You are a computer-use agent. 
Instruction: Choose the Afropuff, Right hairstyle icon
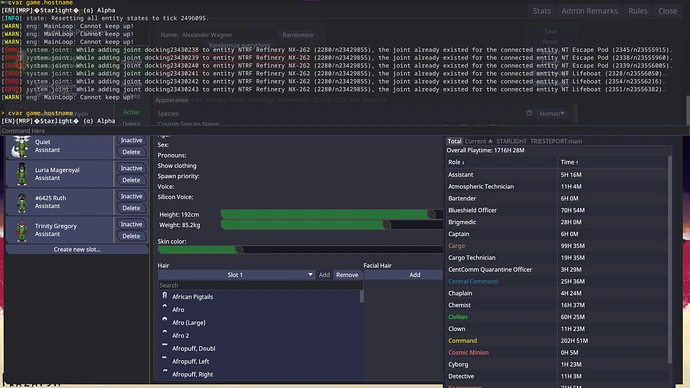165,371
